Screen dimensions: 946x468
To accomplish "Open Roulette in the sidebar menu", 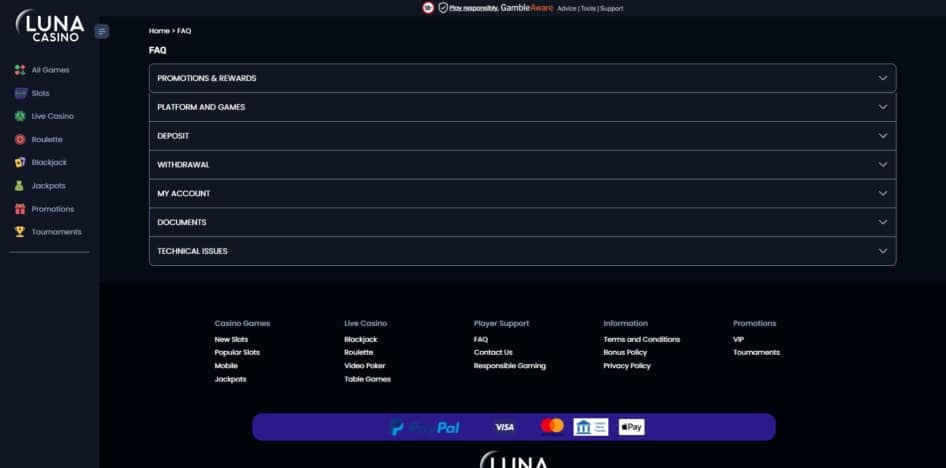I will click(47, 139).
